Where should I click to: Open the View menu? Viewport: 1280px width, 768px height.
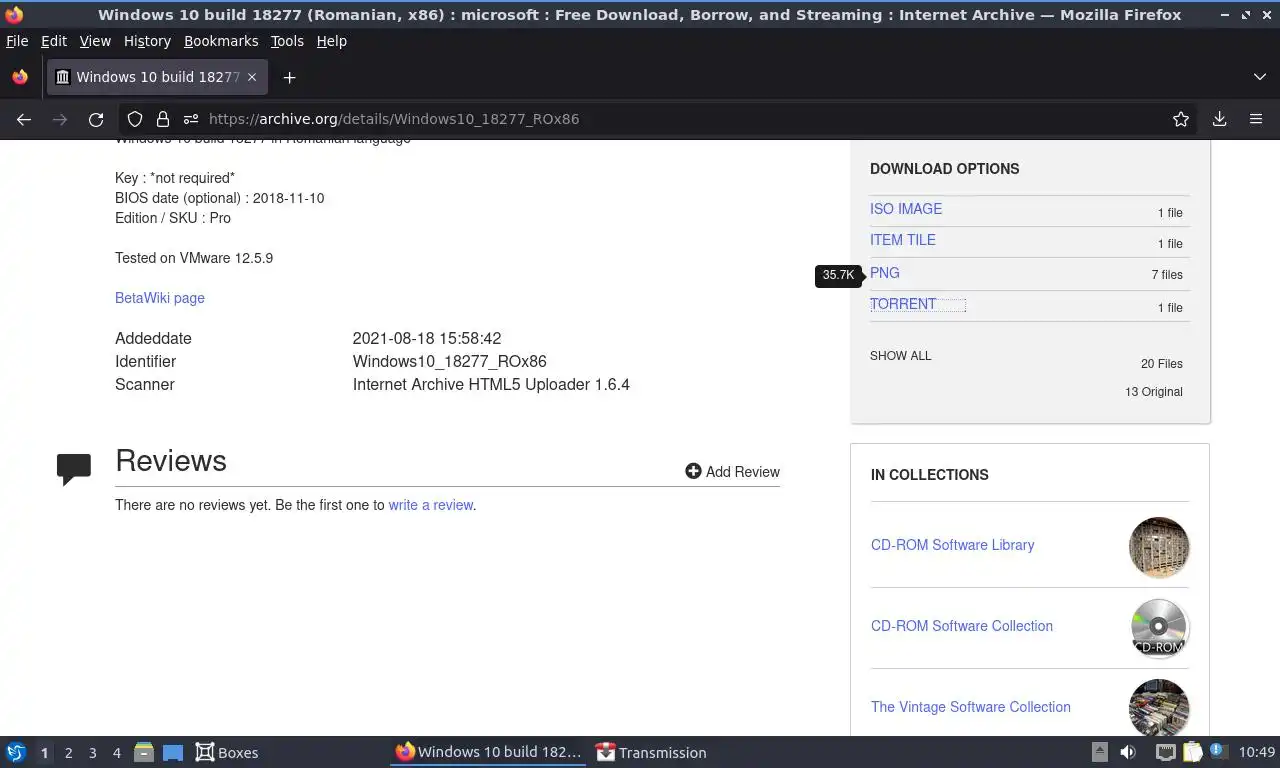[x=95, y=41]
